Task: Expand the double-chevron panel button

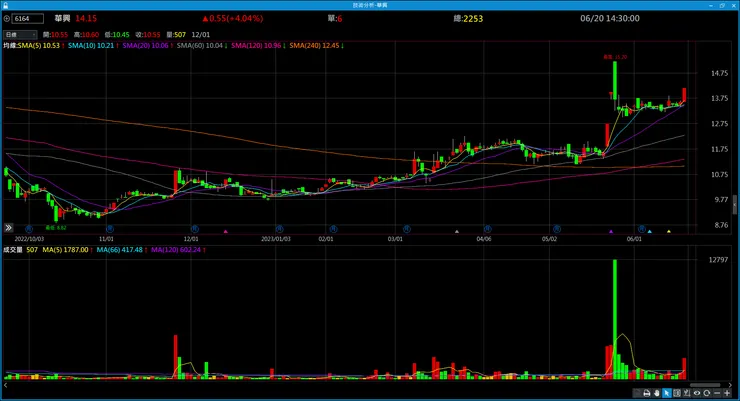Action: 8,228
